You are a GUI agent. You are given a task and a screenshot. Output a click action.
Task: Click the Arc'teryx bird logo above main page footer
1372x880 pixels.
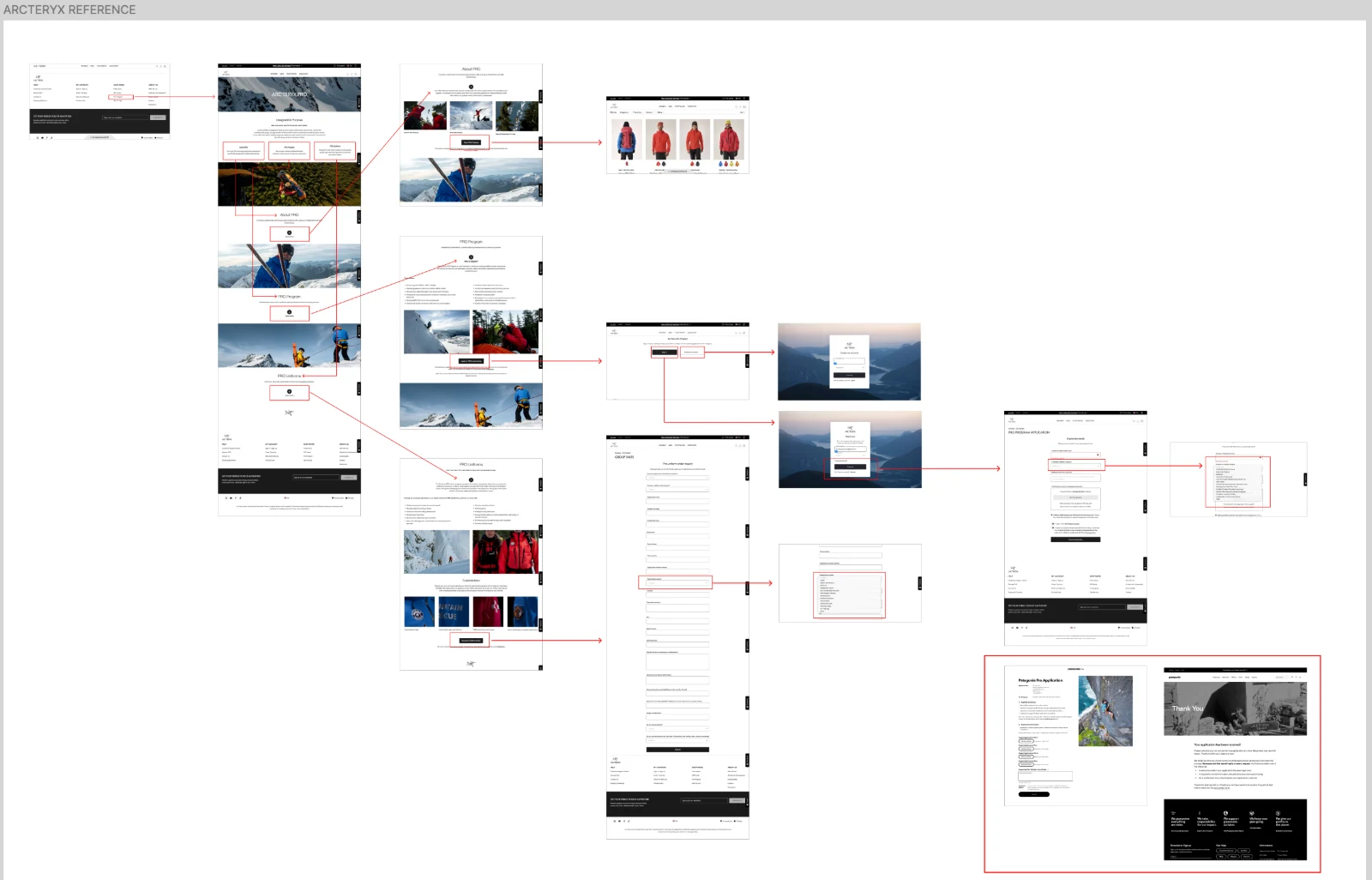pyautogui.click(x=289, y=413)
